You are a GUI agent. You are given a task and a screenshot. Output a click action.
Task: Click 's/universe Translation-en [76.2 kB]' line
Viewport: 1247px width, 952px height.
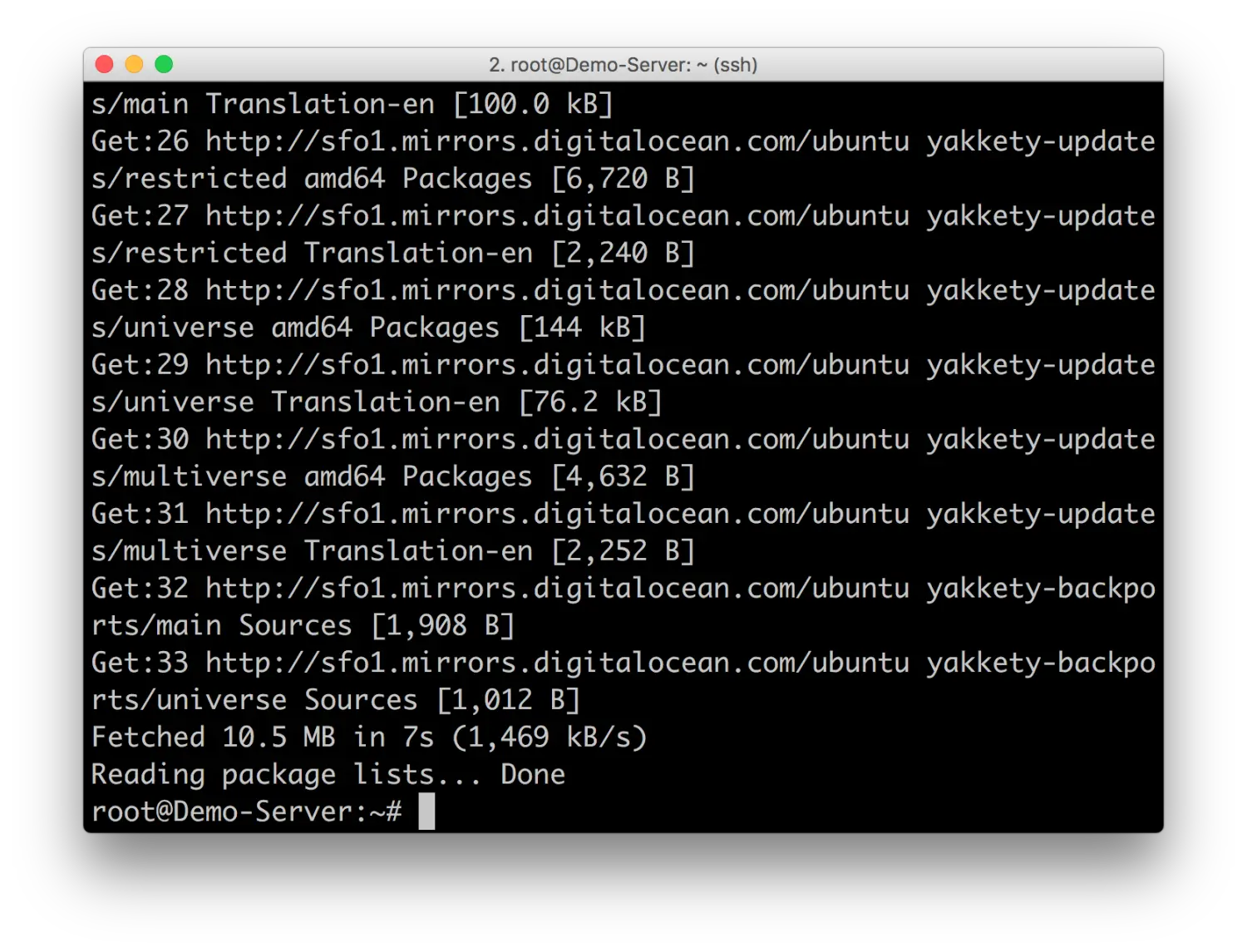coord(377,402)
